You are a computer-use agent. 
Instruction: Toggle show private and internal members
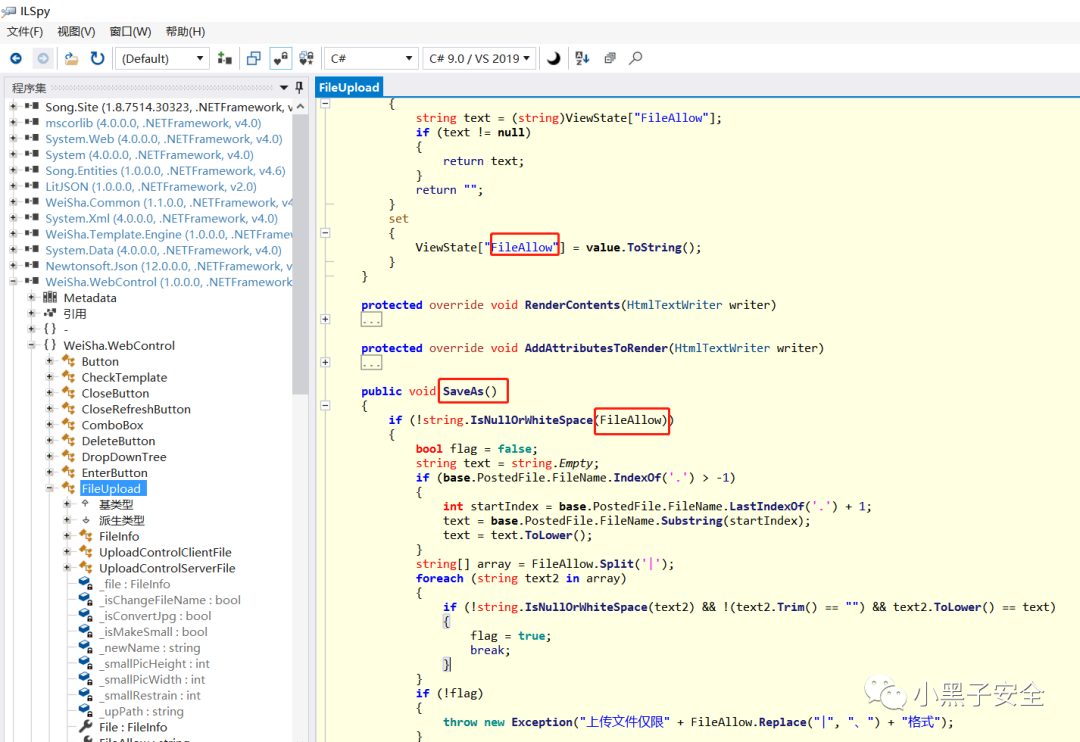tap(280, 59)
